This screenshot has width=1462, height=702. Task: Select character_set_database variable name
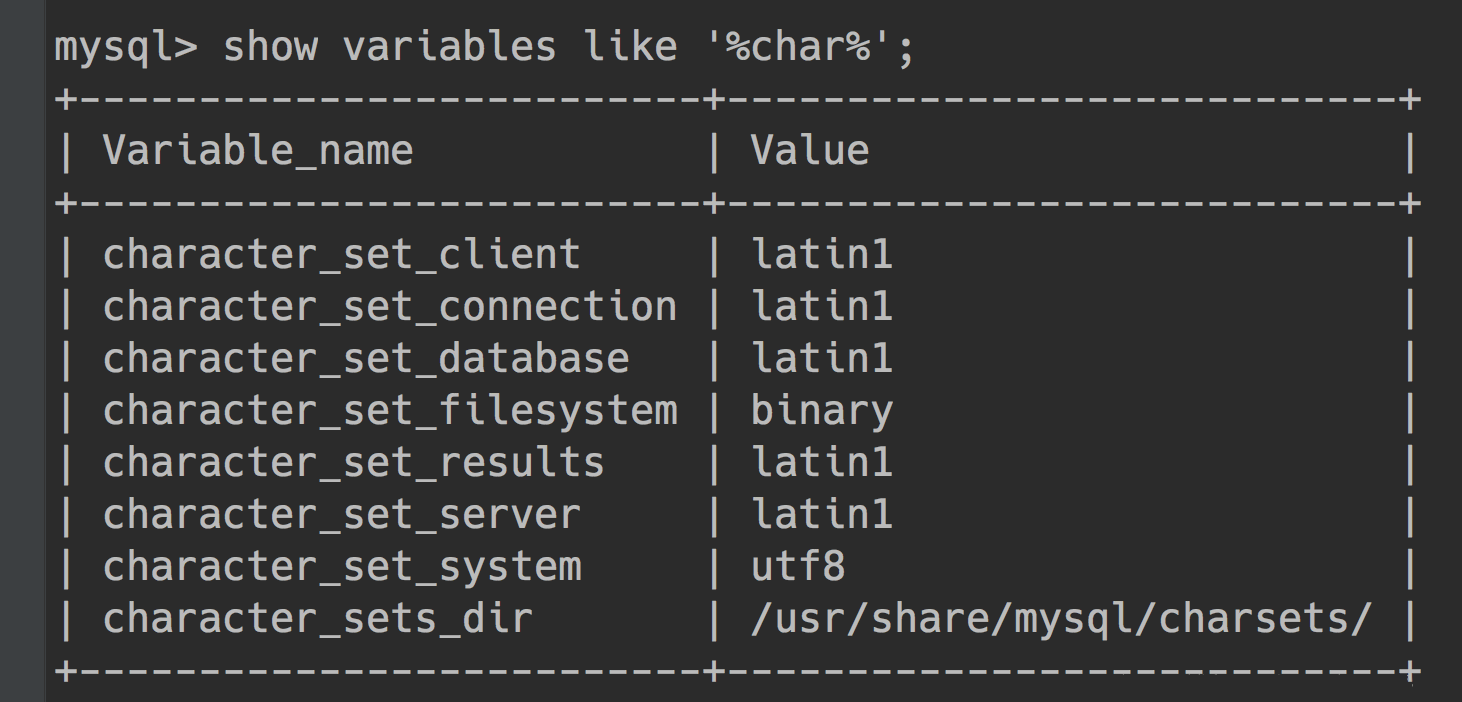click(x=366, y=359)
